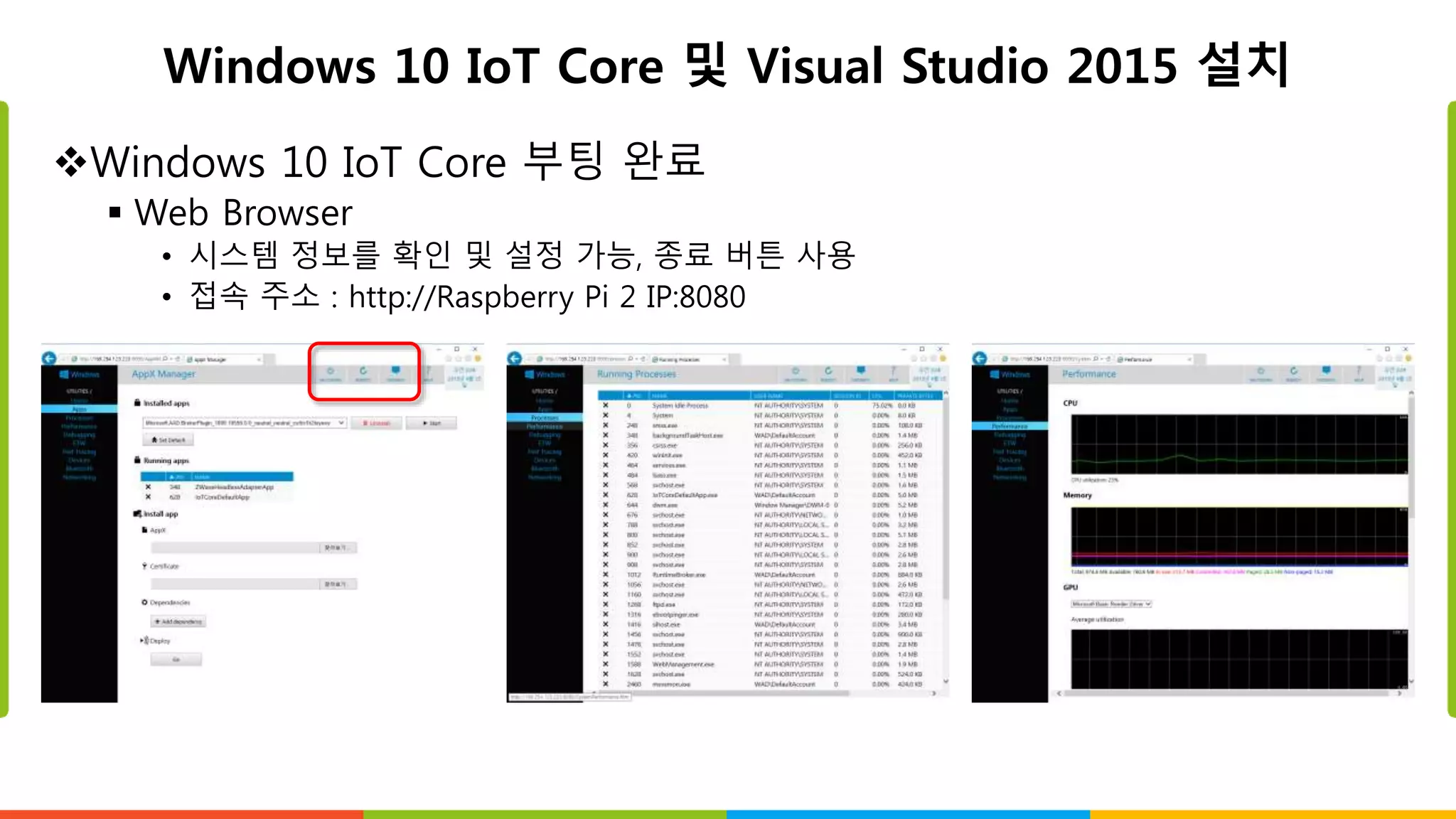This screenshot has height=819, width=1456.
Task: Sort processes by Name column header
Action: 699,395
